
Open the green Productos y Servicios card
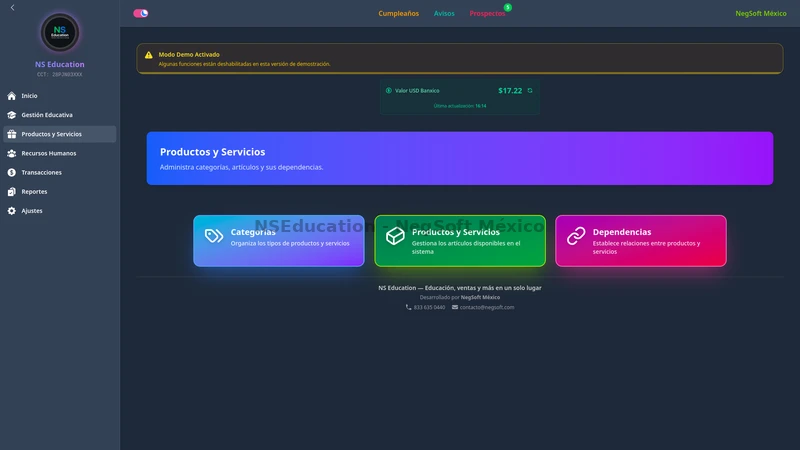(460, 241)
